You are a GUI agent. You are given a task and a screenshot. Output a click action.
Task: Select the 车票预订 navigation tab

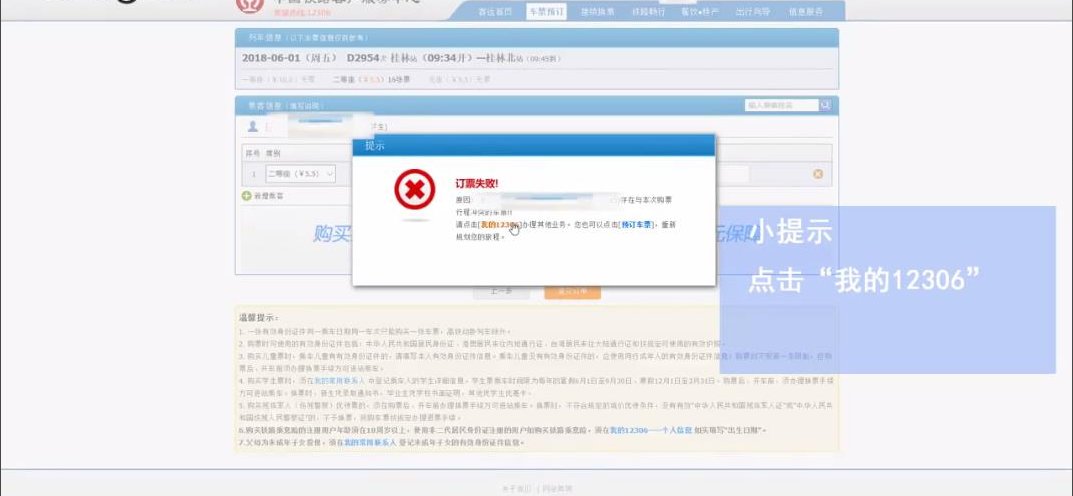coord(546,12)
